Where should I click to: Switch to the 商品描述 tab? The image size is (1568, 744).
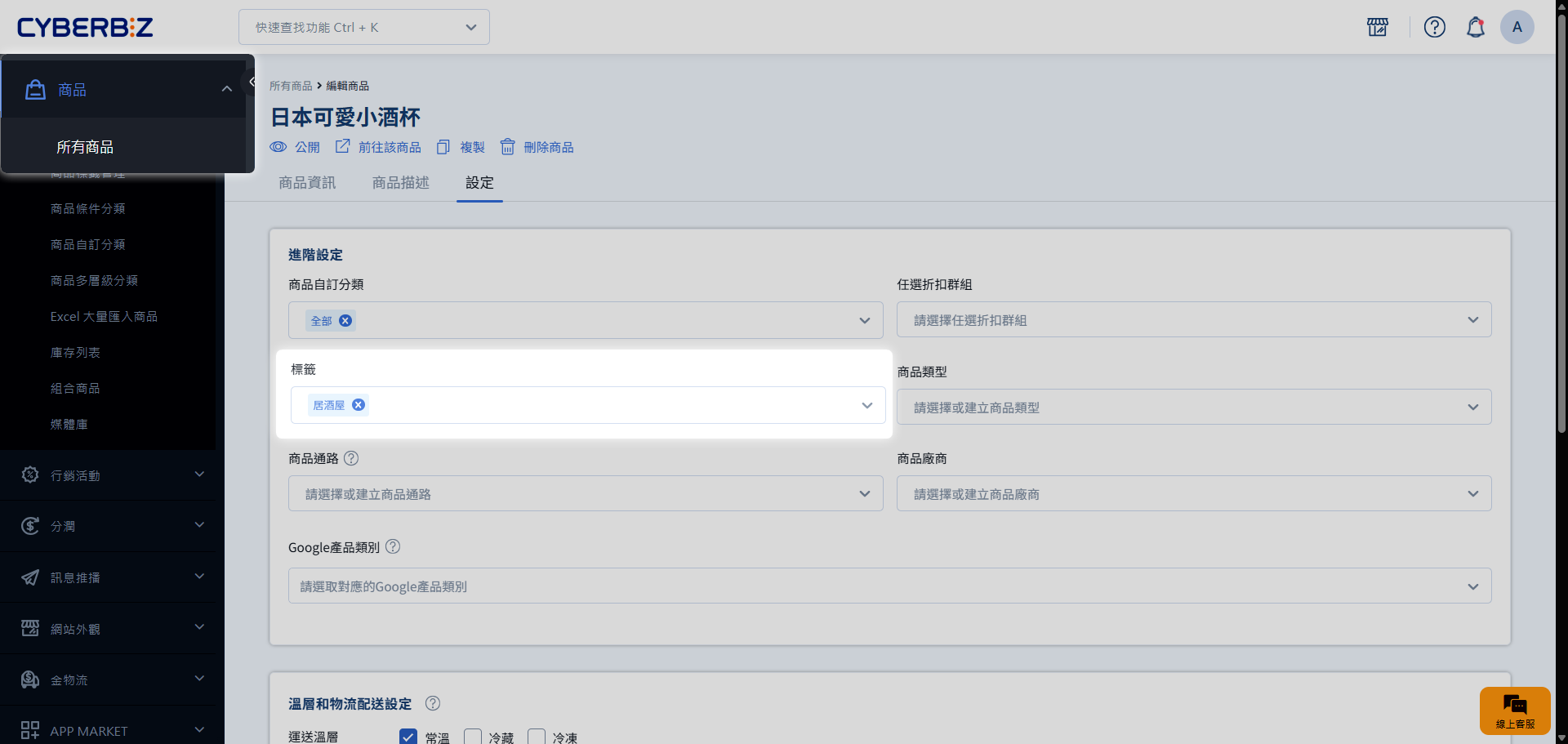tap(400, 183)
